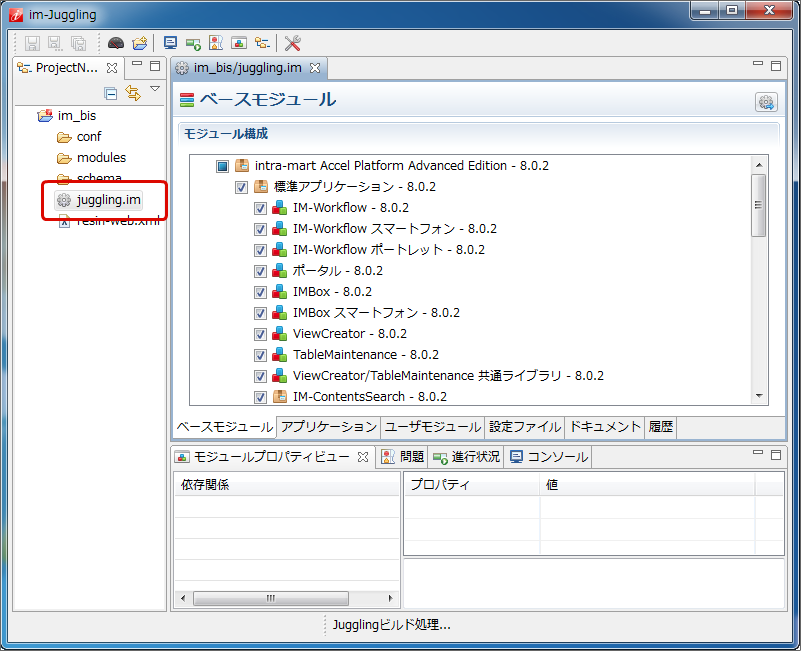Close the モジュールプロパティビュー tab
Viewport: 801px width, 651px height.
(363, 457)
